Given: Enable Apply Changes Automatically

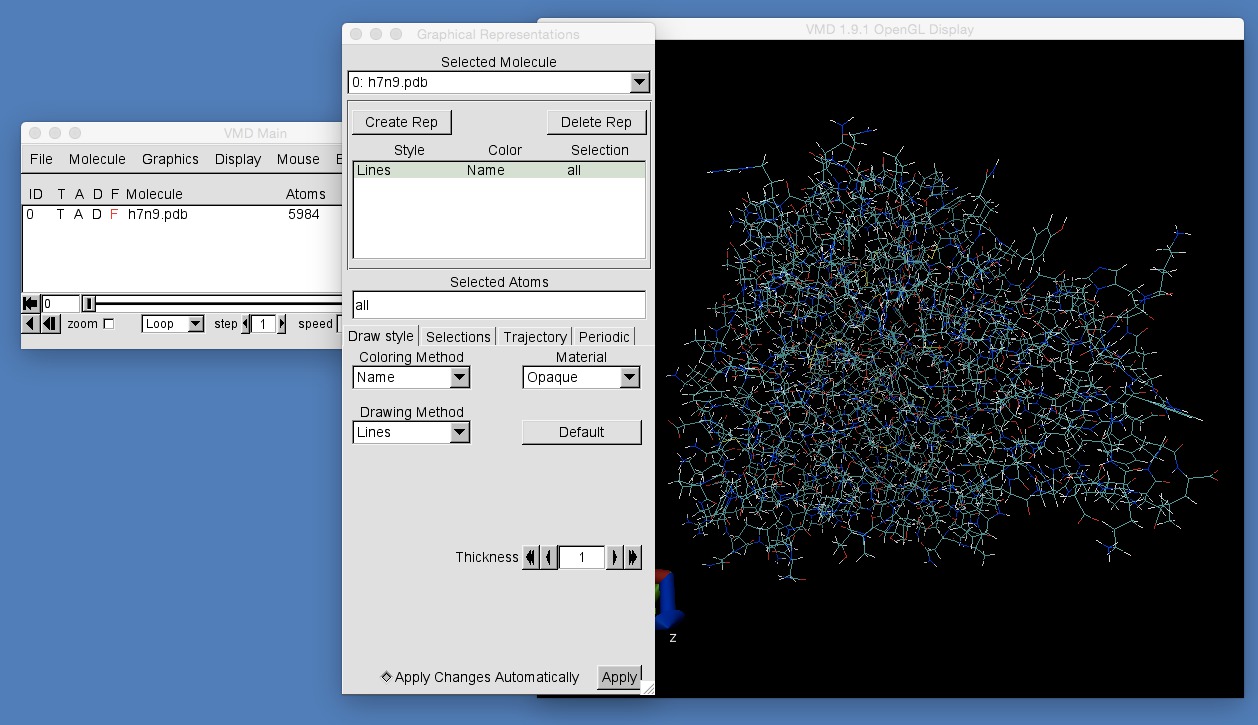Looking at the screenshot, I should (386, 677).
